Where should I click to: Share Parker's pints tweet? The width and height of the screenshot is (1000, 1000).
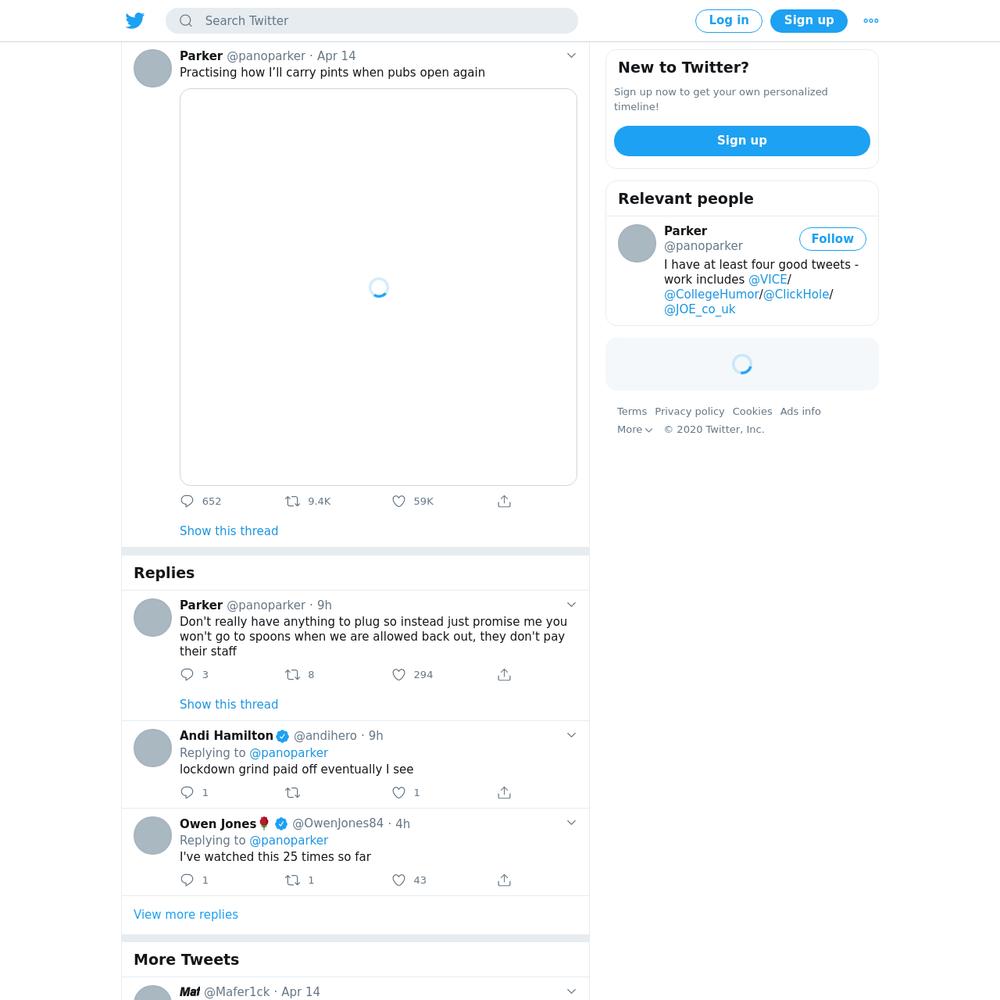tap(504, 501)
